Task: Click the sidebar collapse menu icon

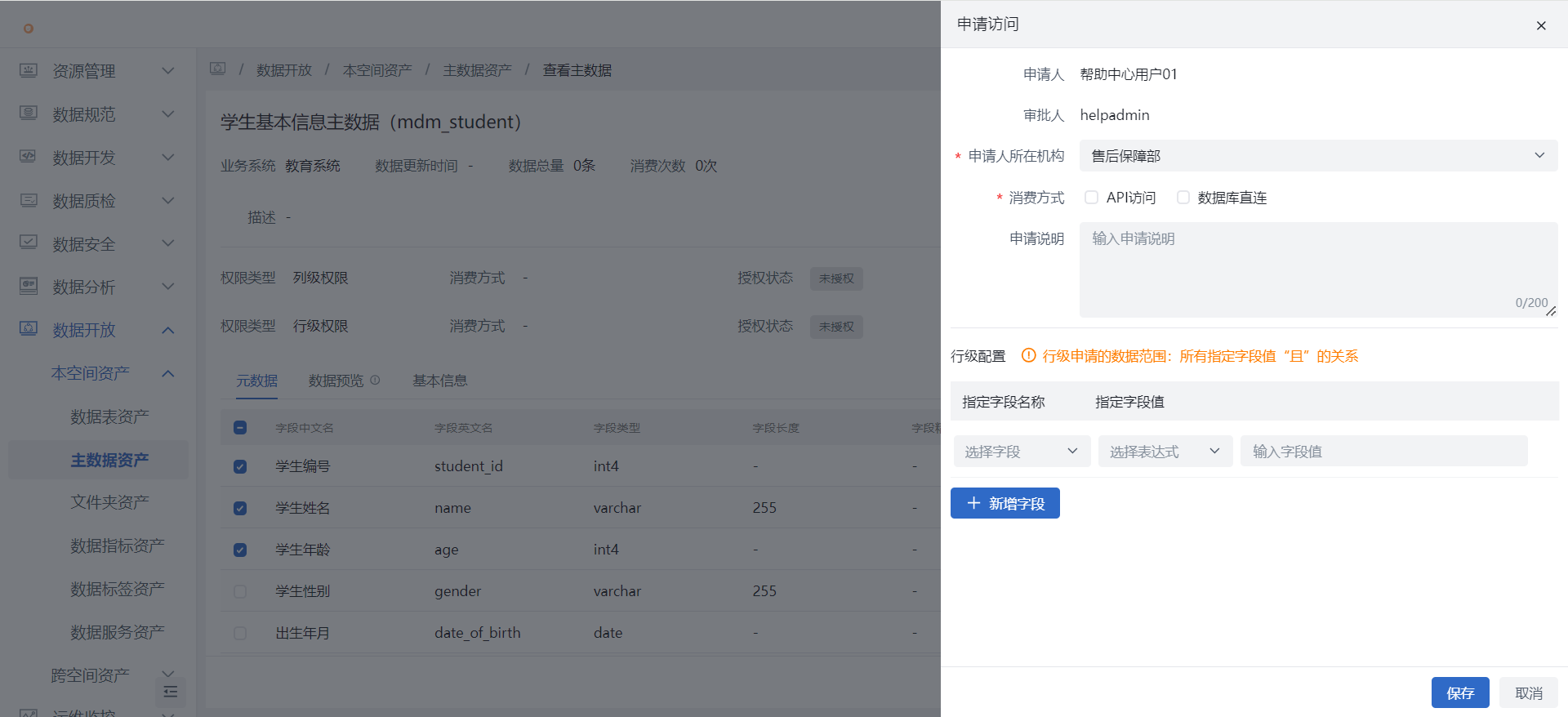Action: pyautogui.click(x=171, y=692)
